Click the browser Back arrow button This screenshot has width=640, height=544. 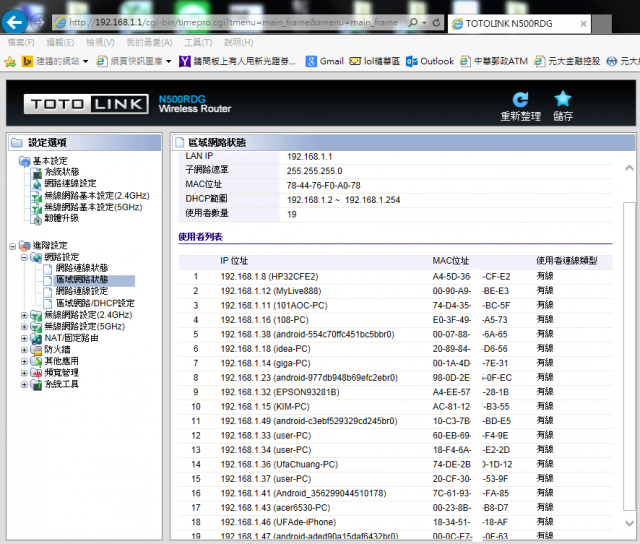tap(15, 22)
